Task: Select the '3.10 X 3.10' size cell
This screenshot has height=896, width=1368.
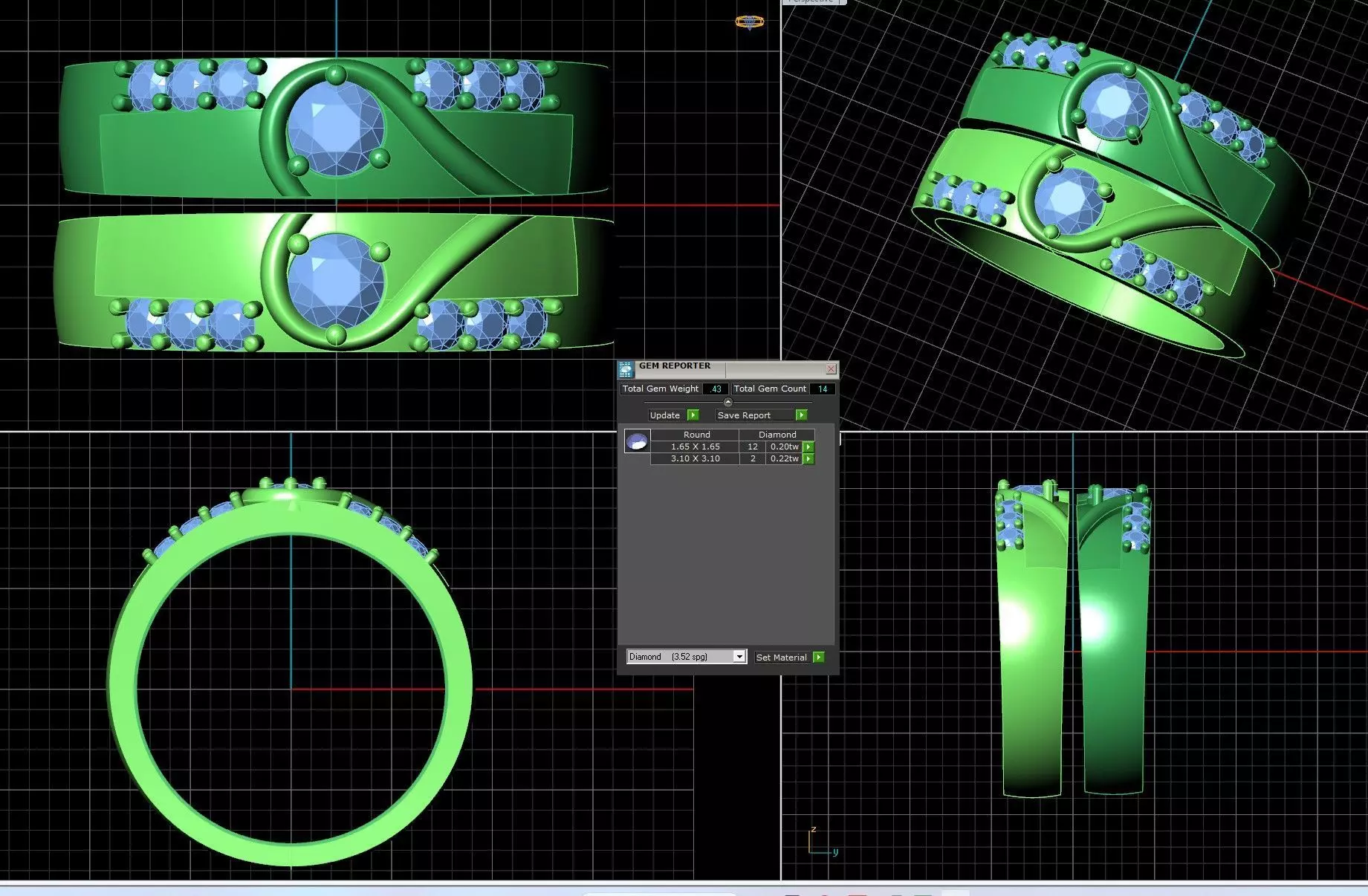Action: (695, 459)
